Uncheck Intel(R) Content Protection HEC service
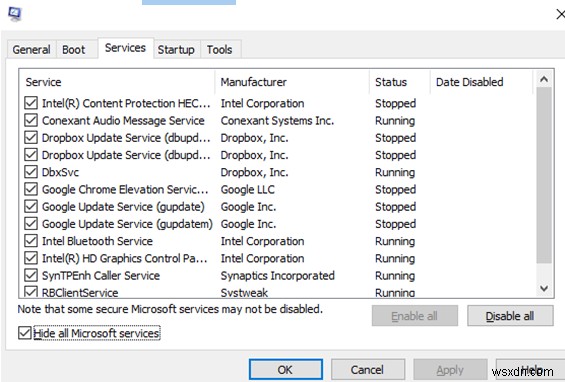The width and height of the screenshot is (565, 382). (31, 103)
